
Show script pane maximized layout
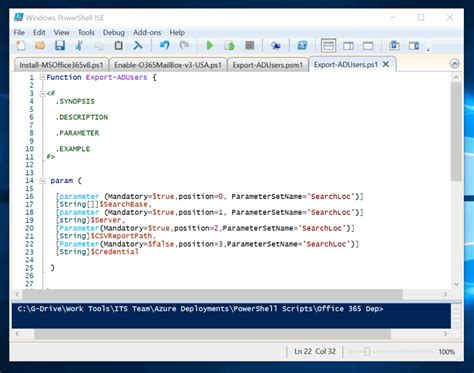click(x=368, y=46)
